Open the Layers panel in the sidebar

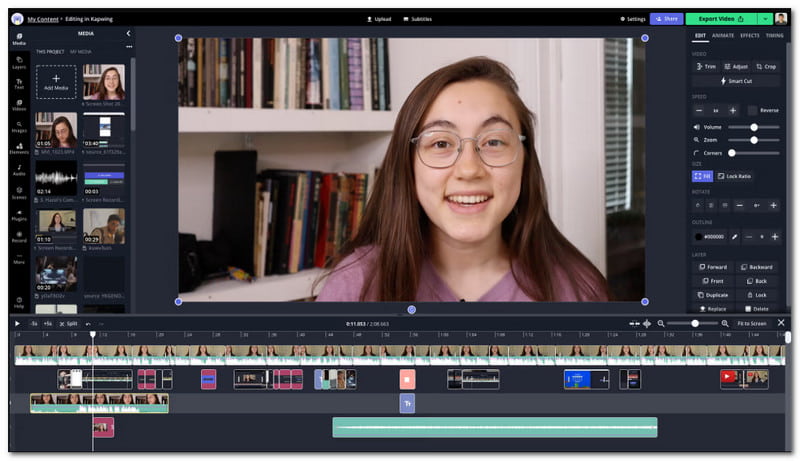pyautogui.click(x=19, y=63)
